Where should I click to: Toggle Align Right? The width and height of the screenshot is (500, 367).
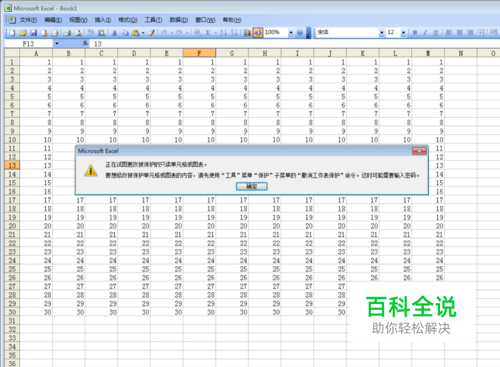click(470, 33)
